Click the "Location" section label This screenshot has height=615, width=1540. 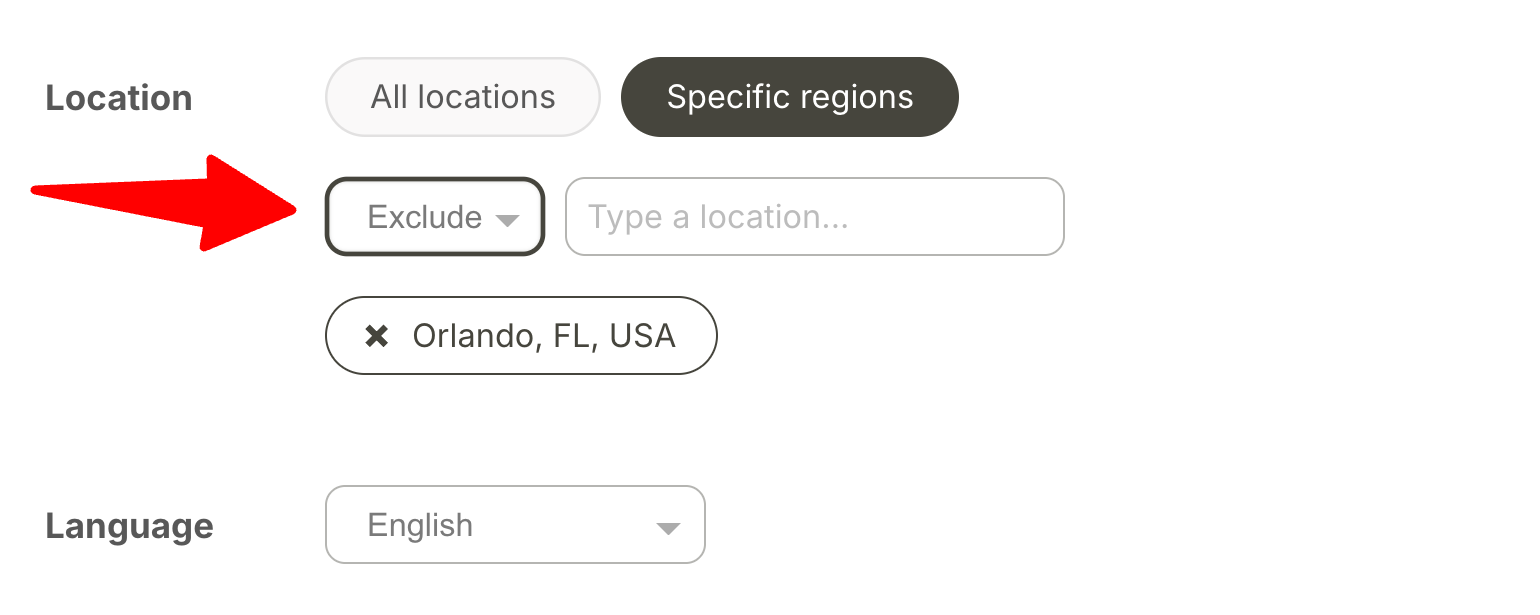click(x=119, y=98)
